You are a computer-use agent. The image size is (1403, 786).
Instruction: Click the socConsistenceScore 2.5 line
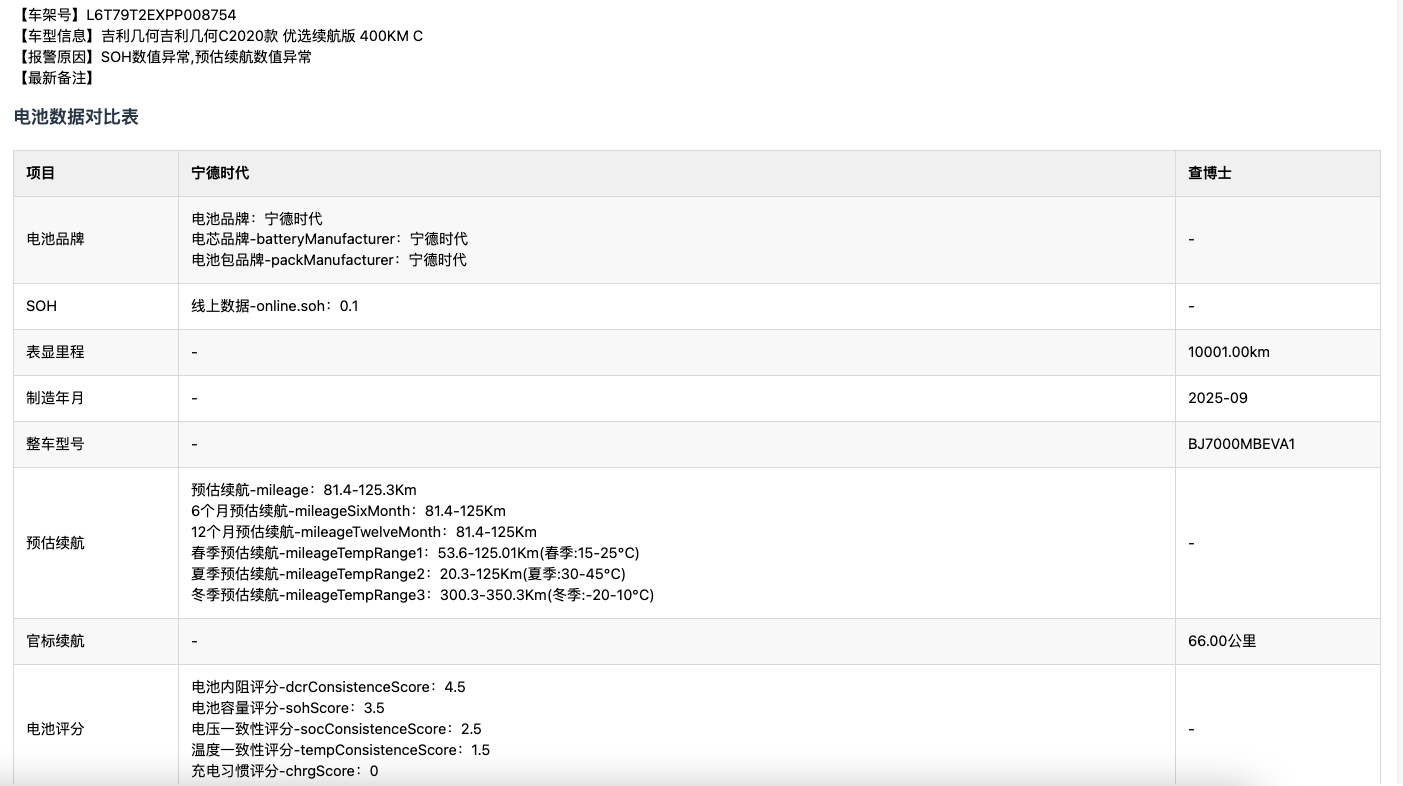pos(336,730)
